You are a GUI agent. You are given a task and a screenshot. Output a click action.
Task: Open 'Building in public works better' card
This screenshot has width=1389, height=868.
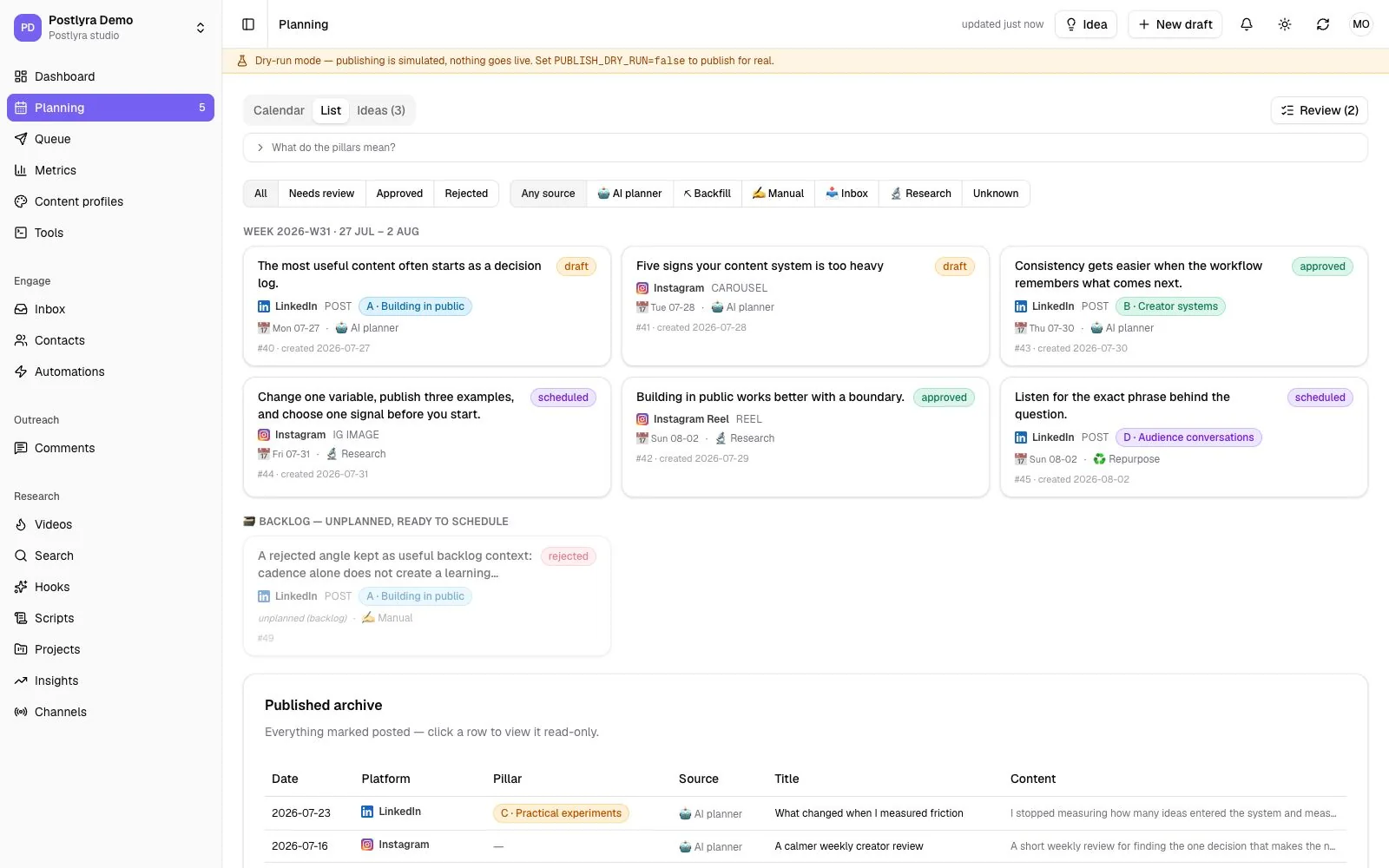806,437
